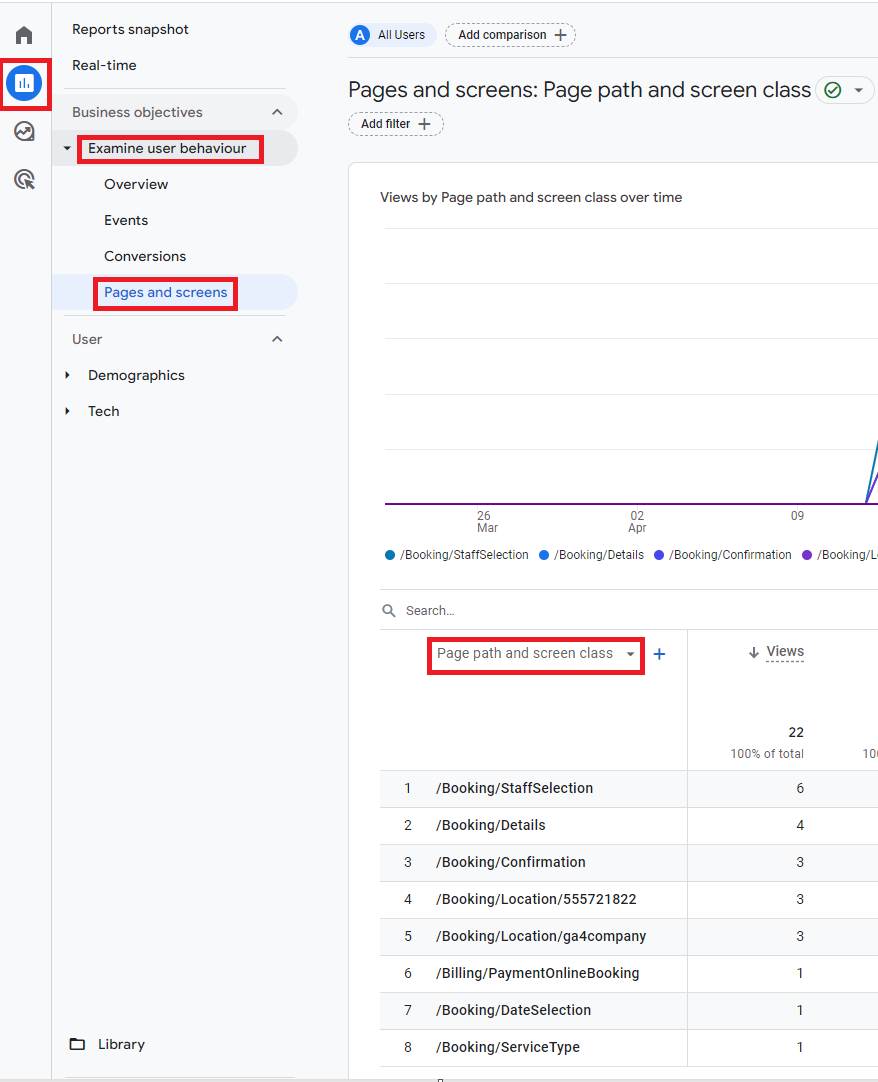878x1082 pixels.
Task: Open Page path and screen class dropdown
Action: [536, 653]
